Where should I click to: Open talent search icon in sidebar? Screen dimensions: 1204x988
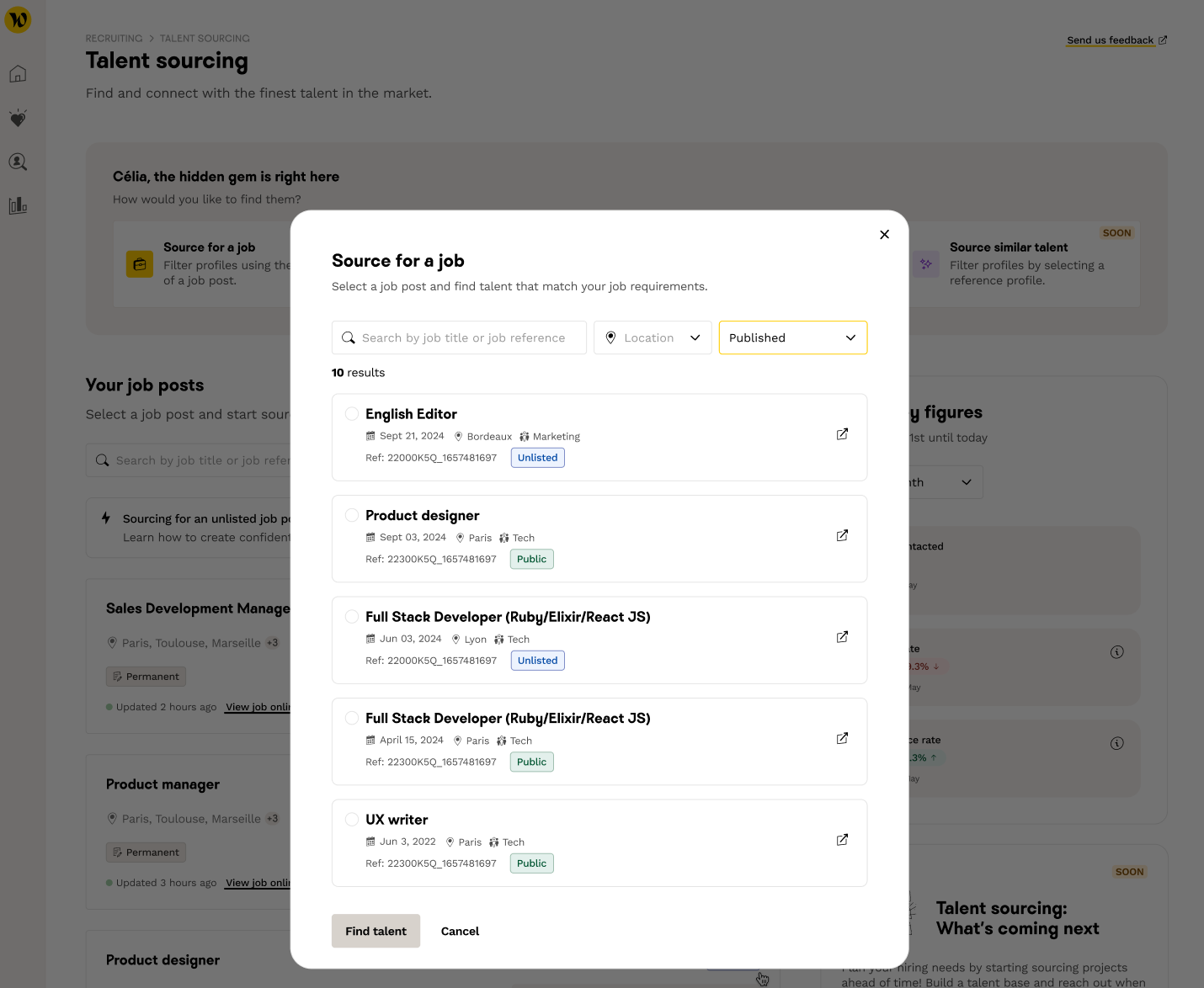(x=18, y=162)
